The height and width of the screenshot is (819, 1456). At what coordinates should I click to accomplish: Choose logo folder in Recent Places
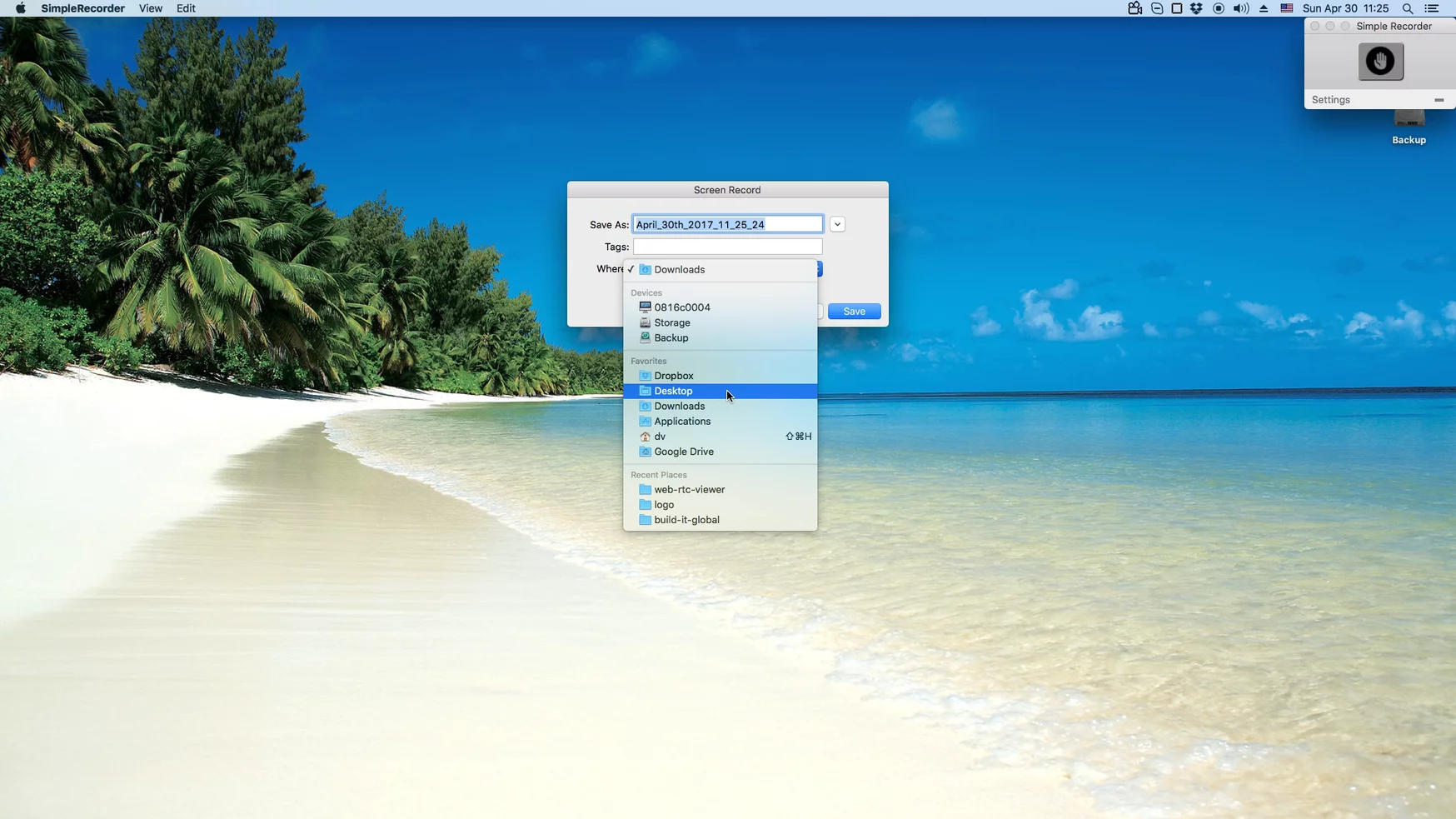[721, 505]
